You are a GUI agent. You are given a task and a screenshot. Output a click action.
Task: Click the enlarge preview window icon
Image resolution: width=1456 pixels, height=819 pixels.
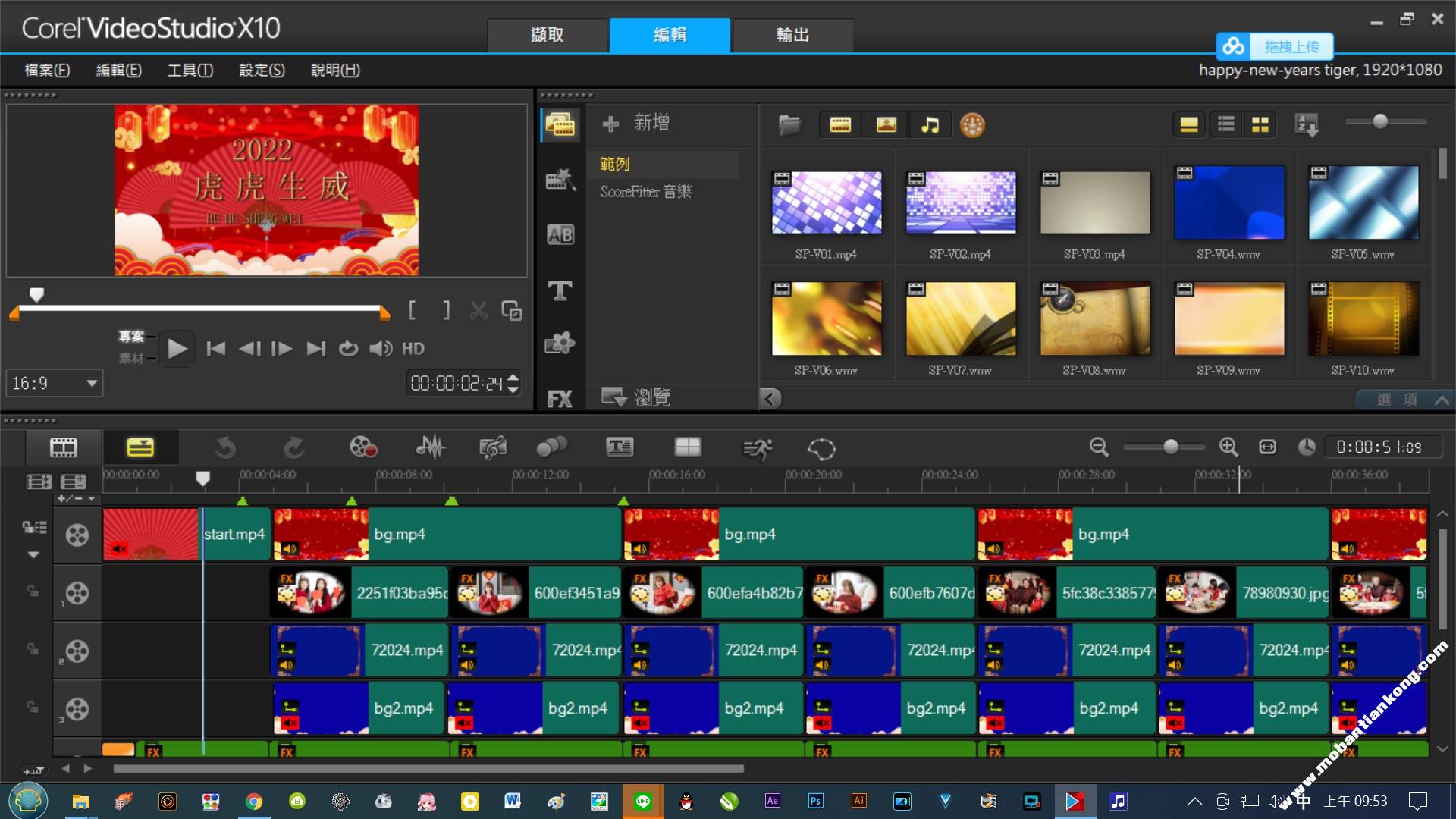pyautogui.click(x=512, y=310)
